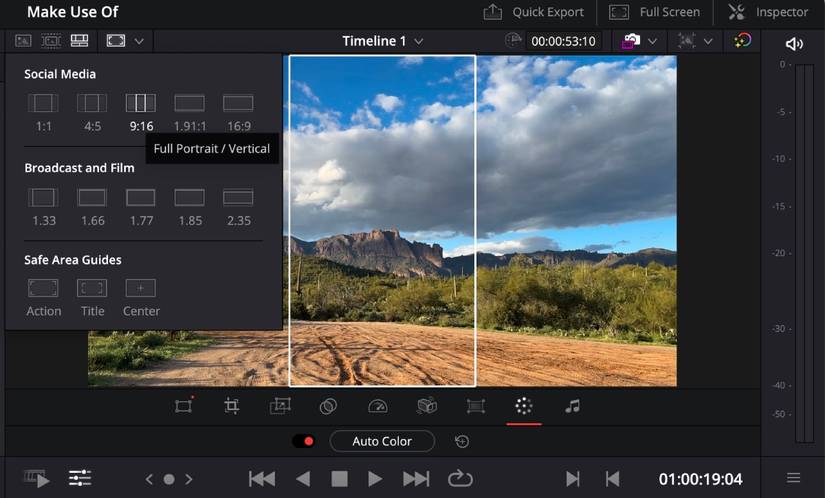Click the speaker volume icon
The image size is (825, 498).
794,43
